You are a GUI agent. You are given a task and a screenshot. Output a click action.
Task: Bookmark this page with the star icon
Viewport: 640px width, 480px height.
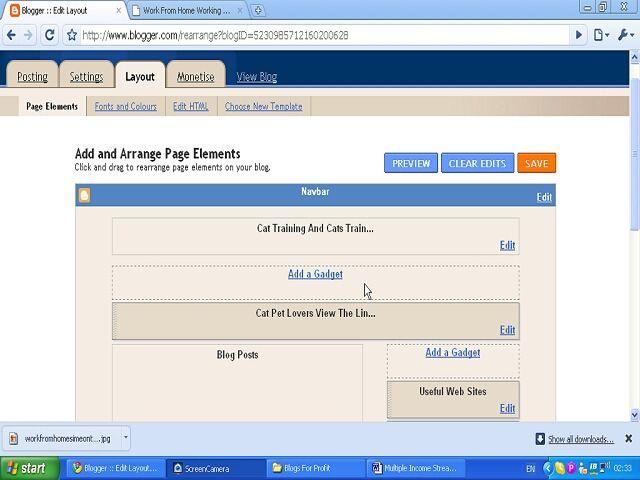[x=72, y=35]
